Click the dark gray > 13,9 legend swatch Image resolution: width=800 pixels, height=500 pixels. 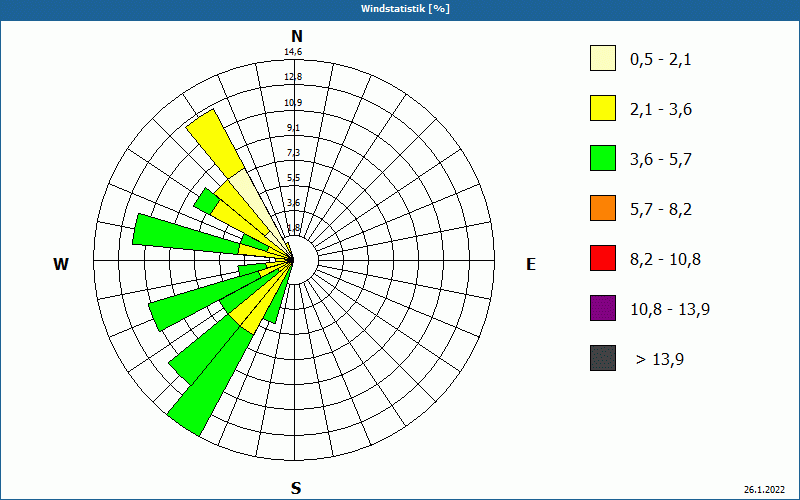tap(603, 358)
